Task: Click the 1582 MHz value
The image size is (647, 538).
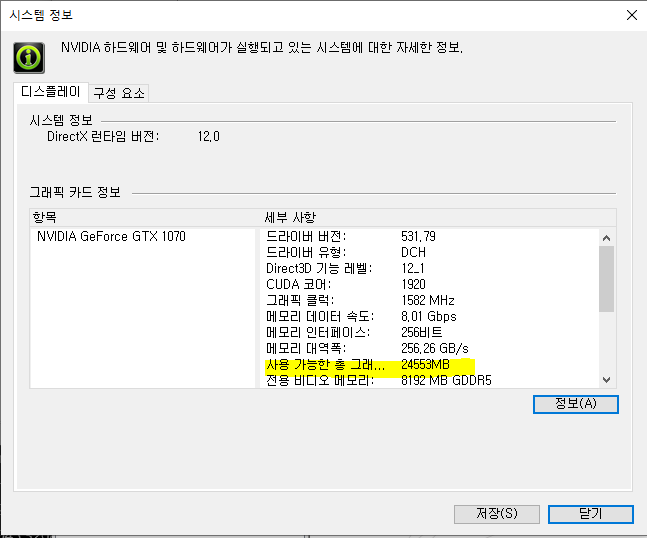Action: (x=427, y=300)
